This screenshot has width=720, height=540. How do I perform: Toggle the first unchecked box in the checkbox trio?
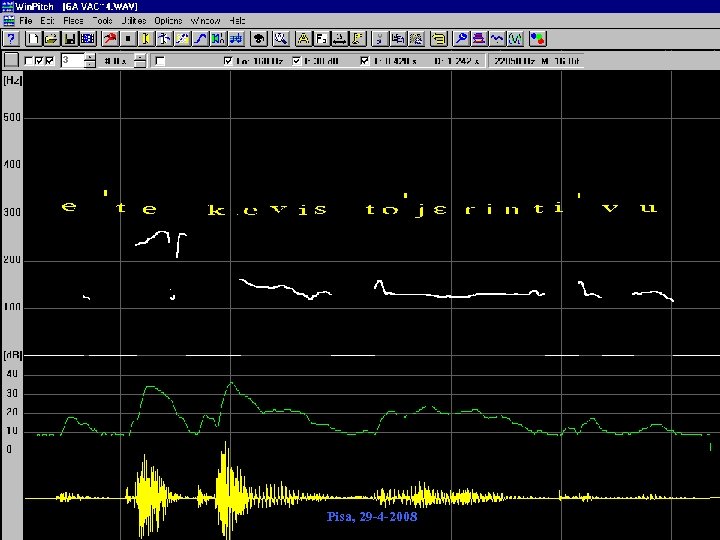click(x=28, y=61)
